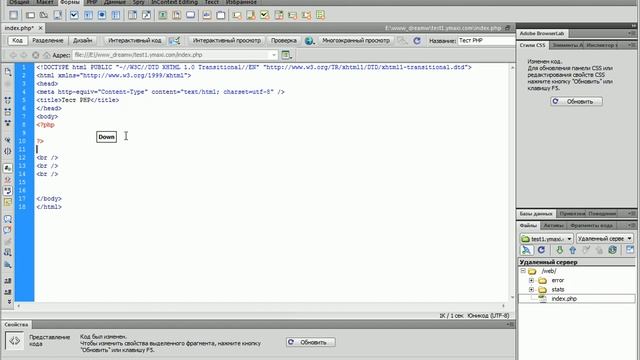
Task: Click the Свойства panel header
Action: click(16, 324)
